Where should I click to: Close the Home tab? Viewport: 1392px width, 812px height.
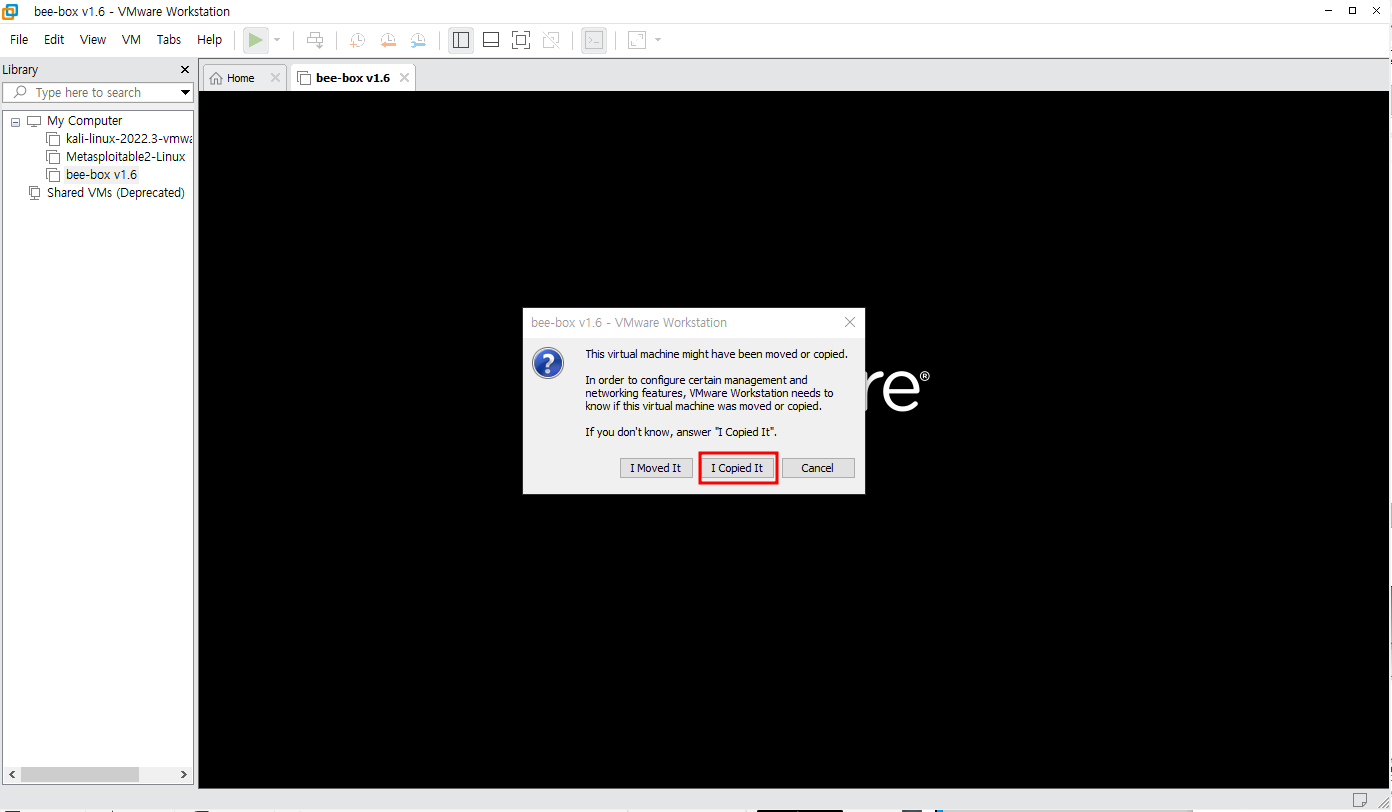tap(275, 78)
